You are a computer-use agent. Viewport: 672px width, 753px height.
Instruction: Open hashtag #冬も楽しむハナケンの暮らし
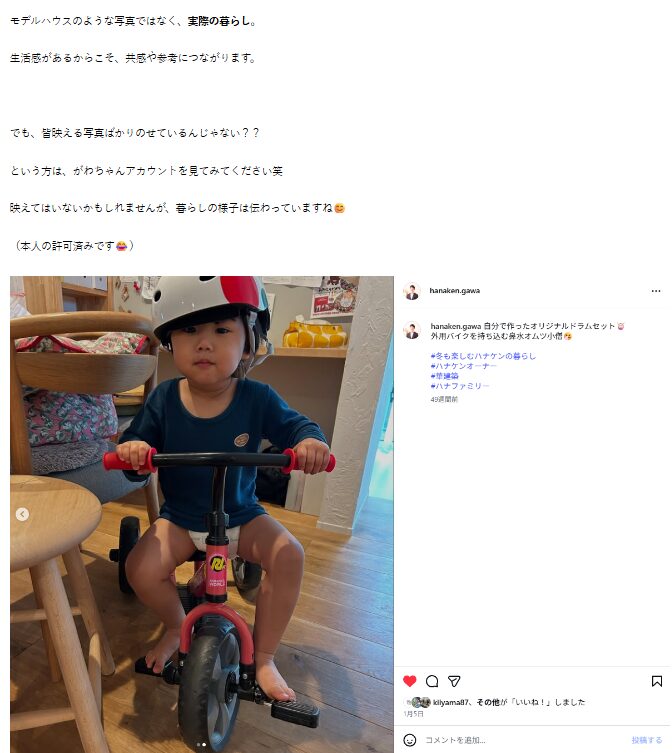pyautogui.click(x=483, y=356)
